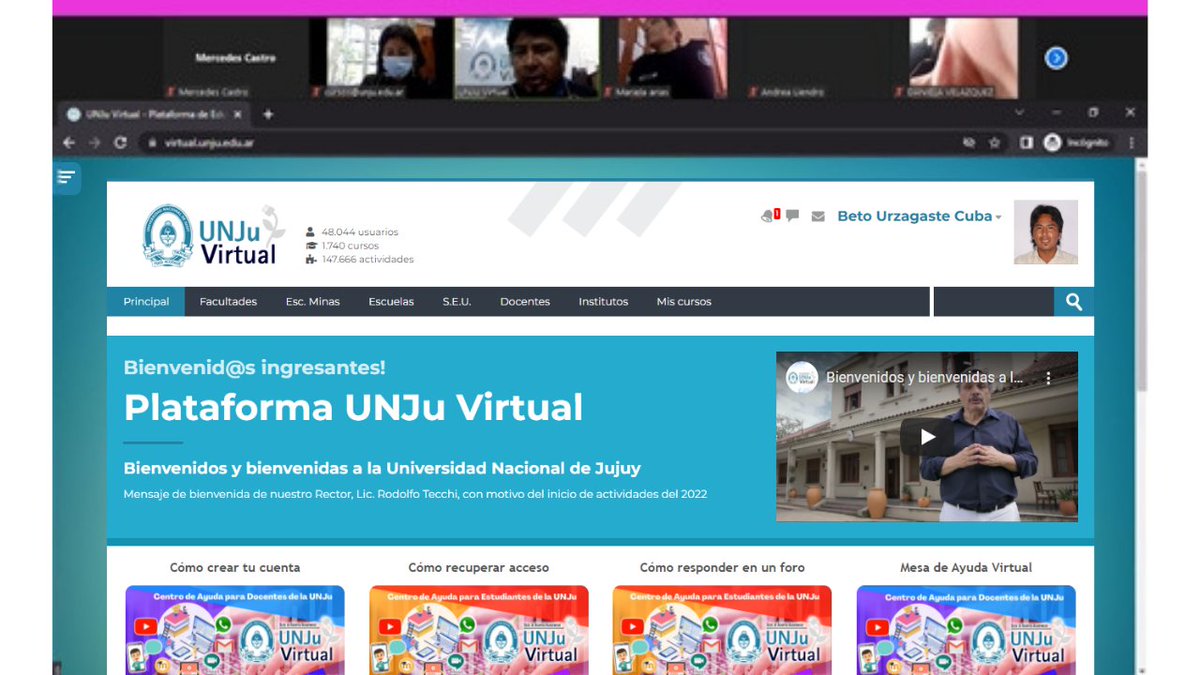Open the Facultades menu
Viewport: 1200px width, 675px height.
pyautogui.click(x=228, y=301)
